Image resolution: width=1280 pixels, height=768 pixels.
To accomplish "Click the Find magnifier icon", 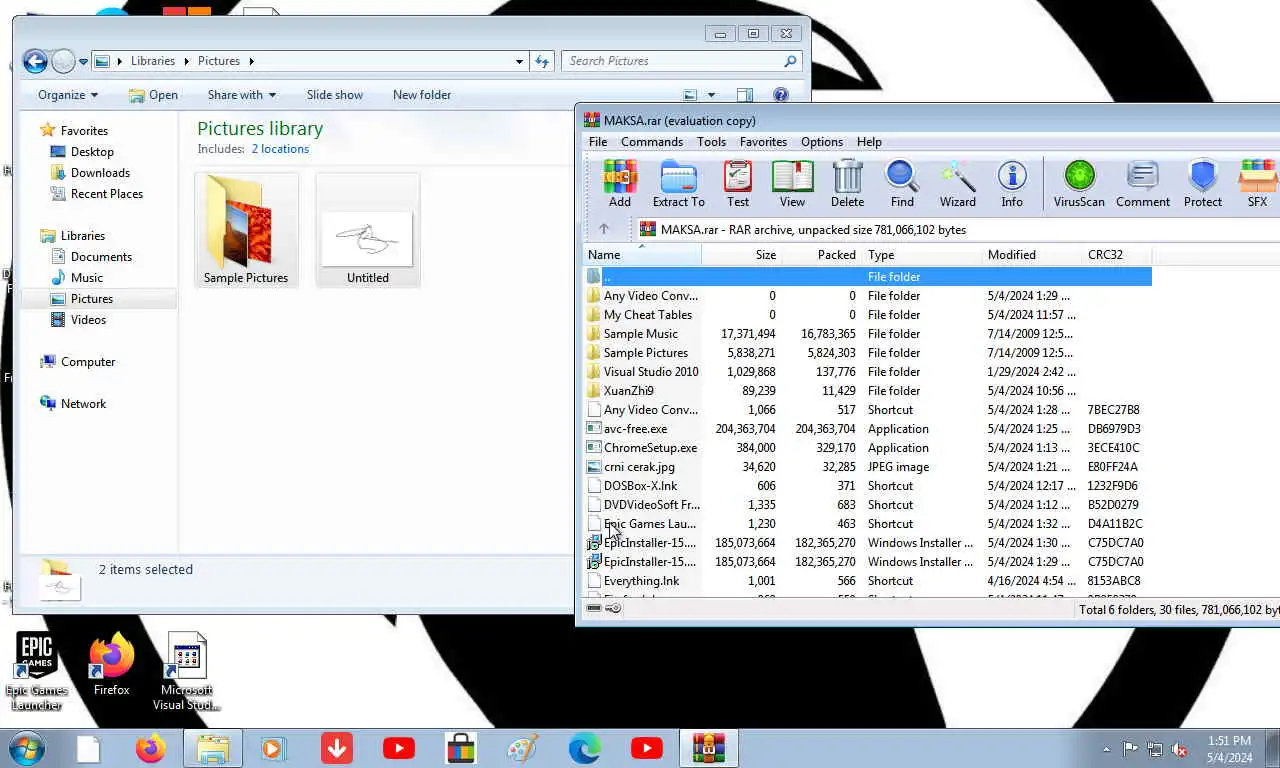I will tap(902, 184).
